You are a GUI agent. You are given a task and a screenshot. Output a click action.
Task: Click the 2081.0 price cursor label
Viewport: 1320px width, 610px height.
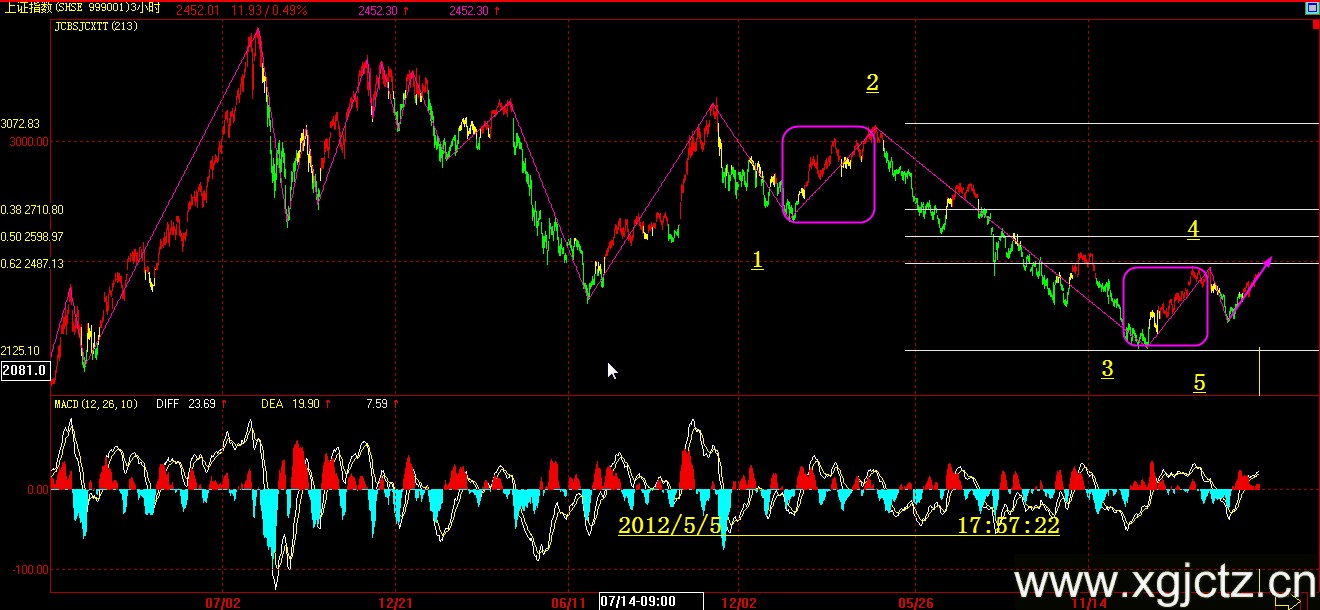pos(24,371)
